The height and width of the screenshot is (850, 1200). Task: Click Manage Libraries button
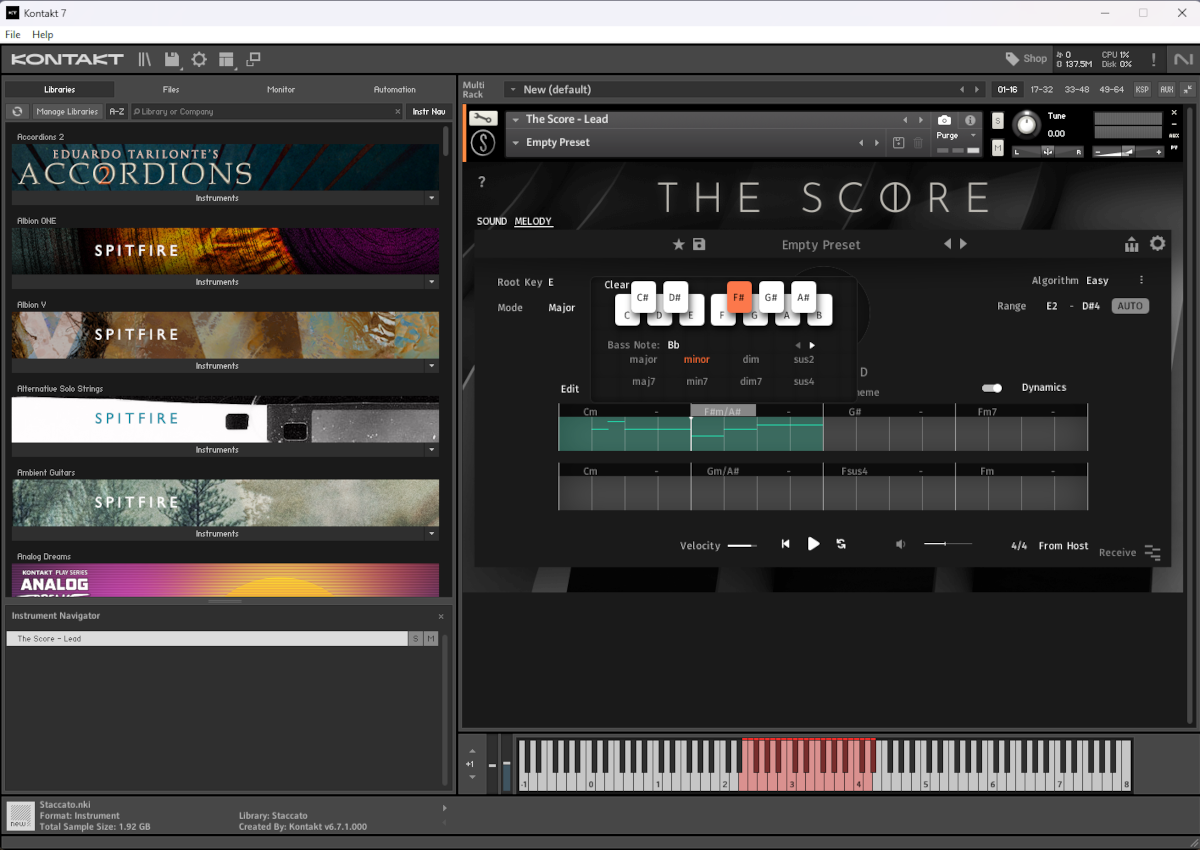[68, 112]
